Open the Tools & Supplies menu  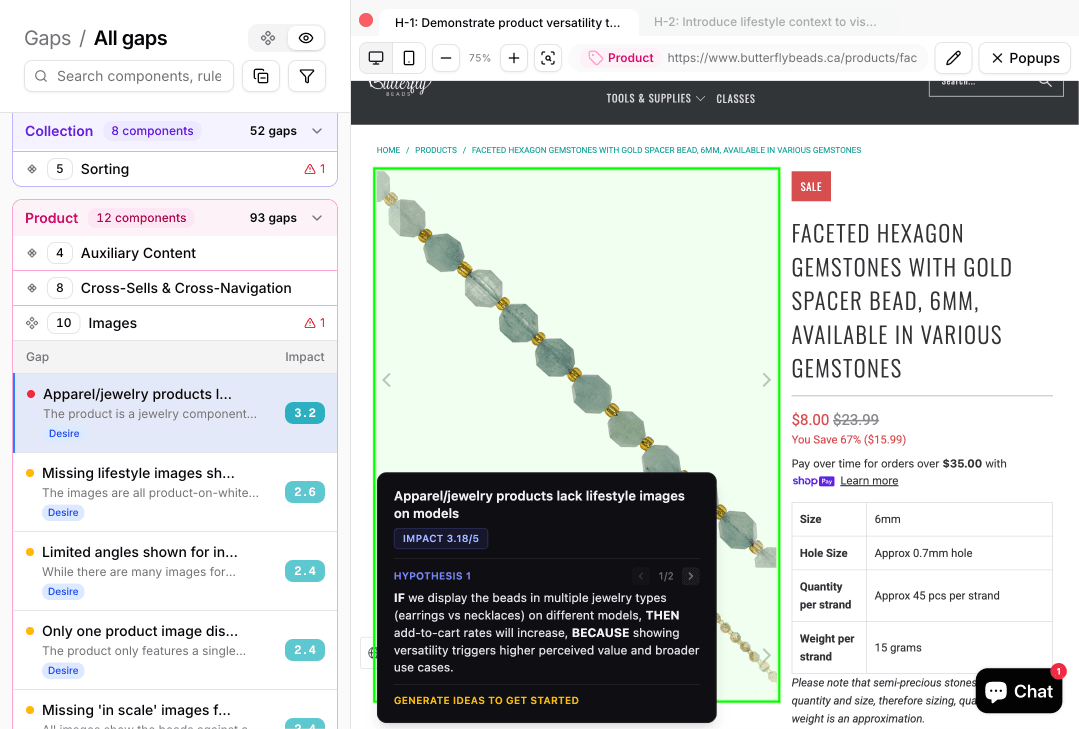[655, 98]
